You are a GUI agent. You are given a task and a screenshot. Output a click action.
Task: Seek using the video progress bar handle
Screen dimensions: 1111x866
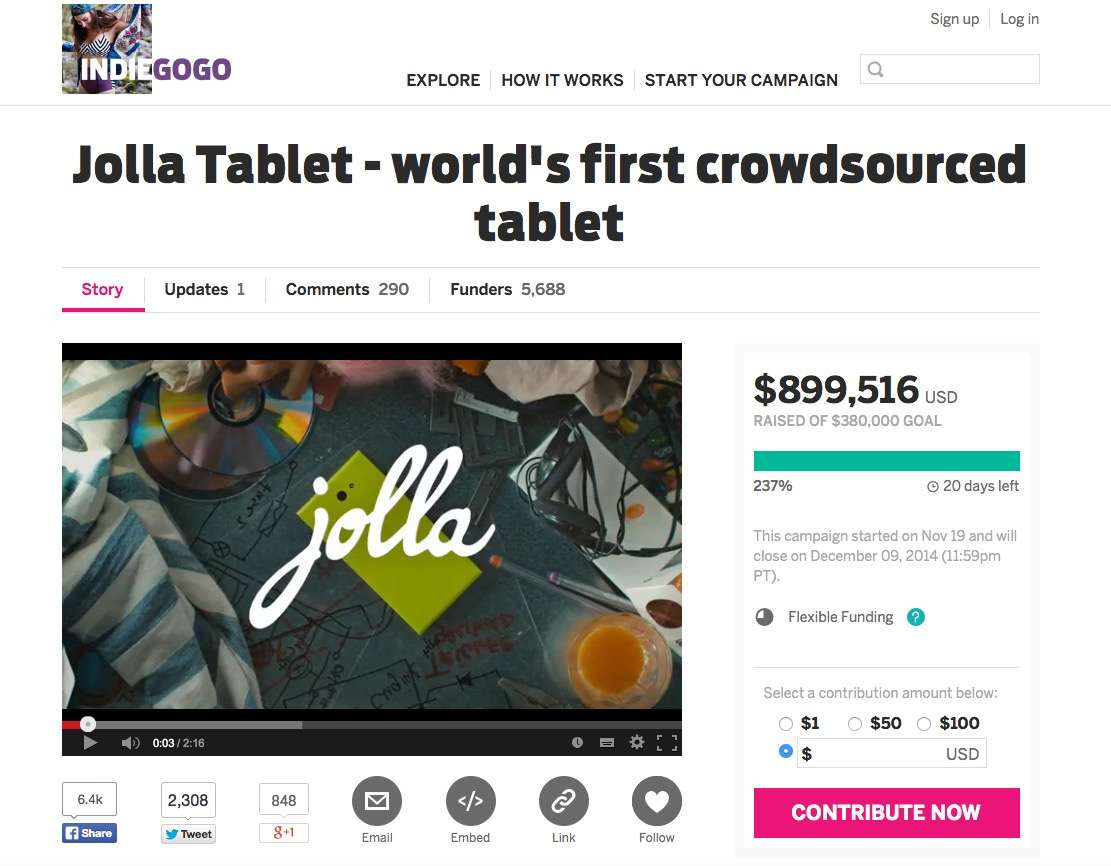(x=88, y=724)
